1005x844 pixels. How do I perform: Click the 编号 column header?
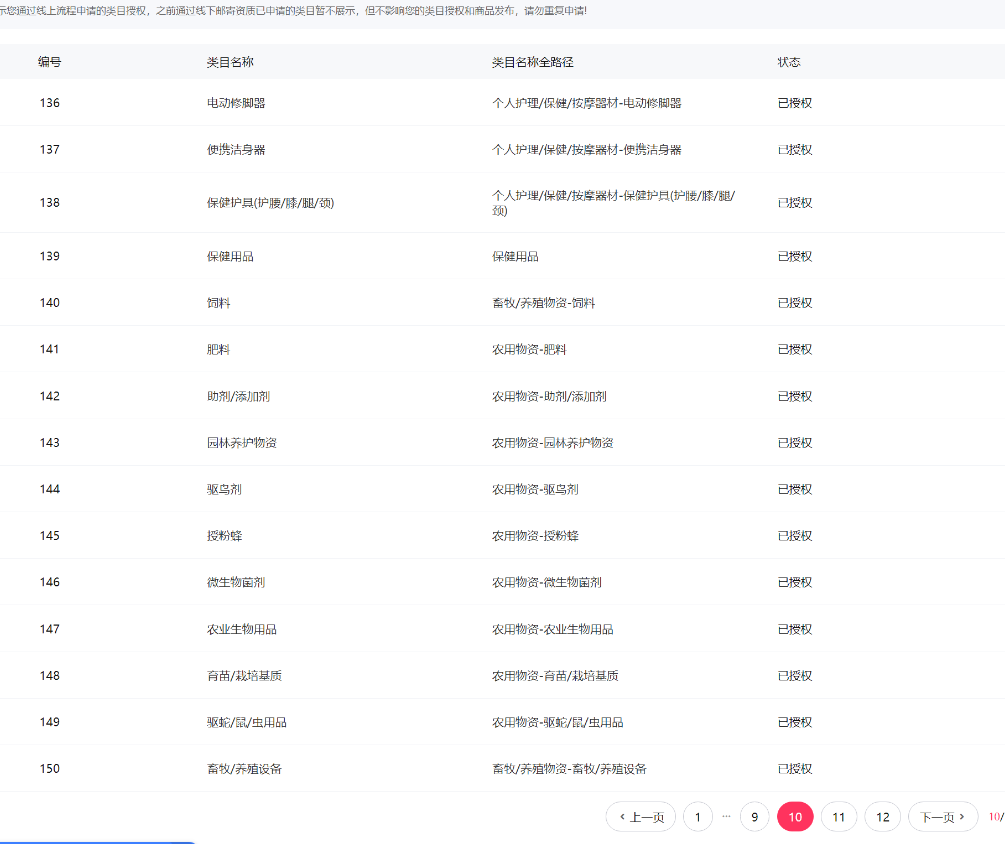tap(50, 62)
